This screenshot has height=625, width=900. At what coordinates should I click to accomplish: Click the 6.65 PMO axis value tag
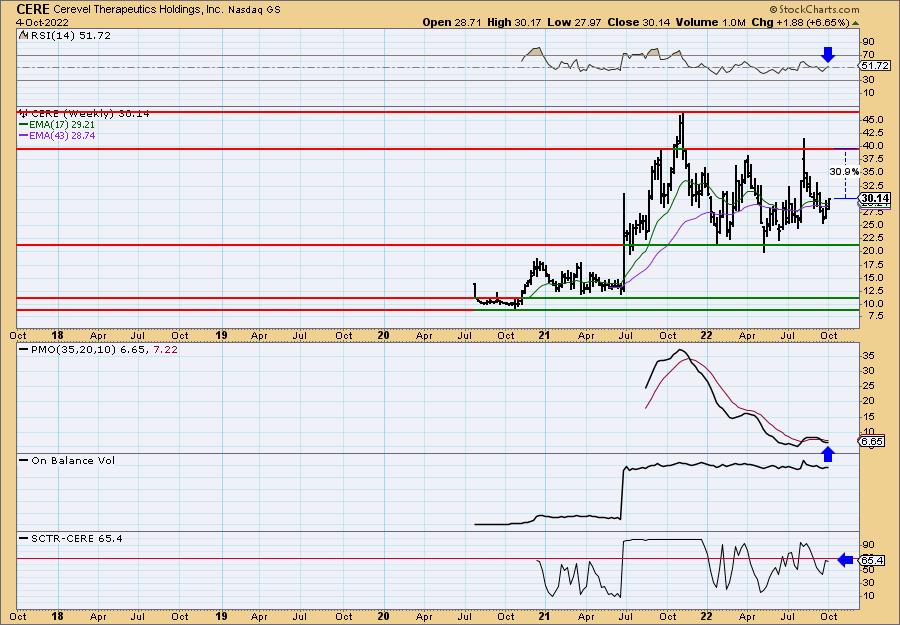pos(871,441)
